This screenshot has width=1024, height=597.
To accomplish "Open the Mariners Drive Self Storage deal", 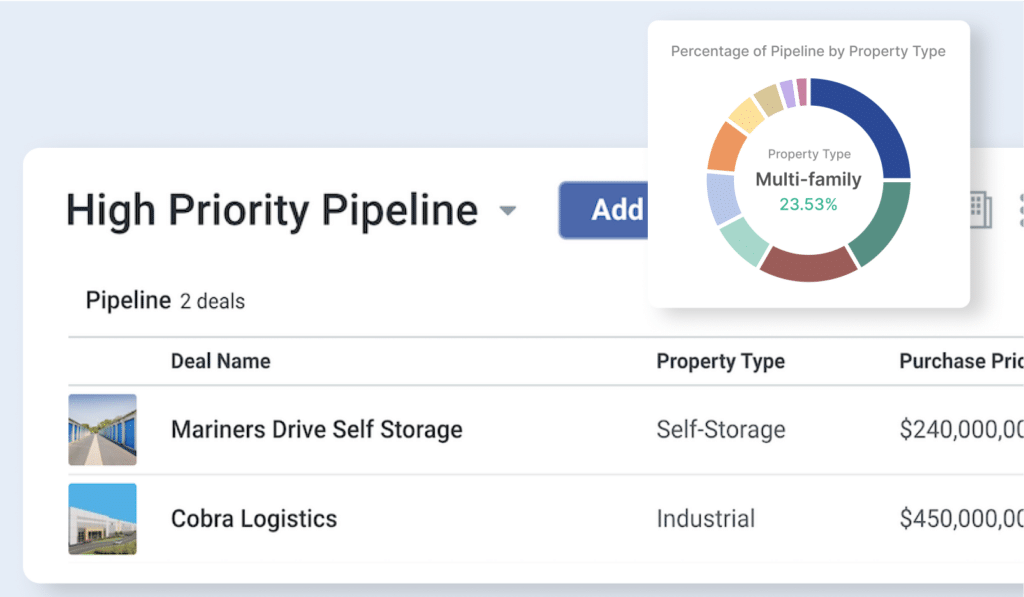I will coord(316,429).
